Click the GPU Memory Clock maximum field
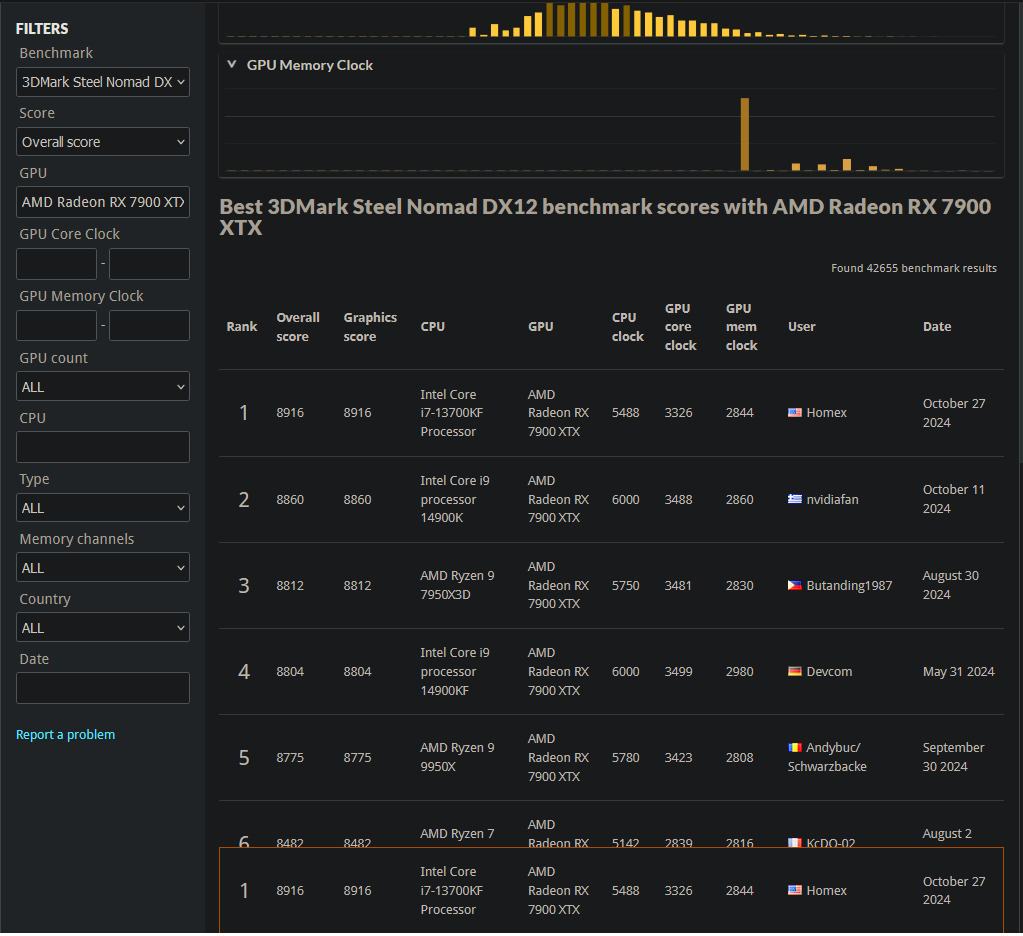Screen dimensions: 1023x936 (x=149, y=326)
